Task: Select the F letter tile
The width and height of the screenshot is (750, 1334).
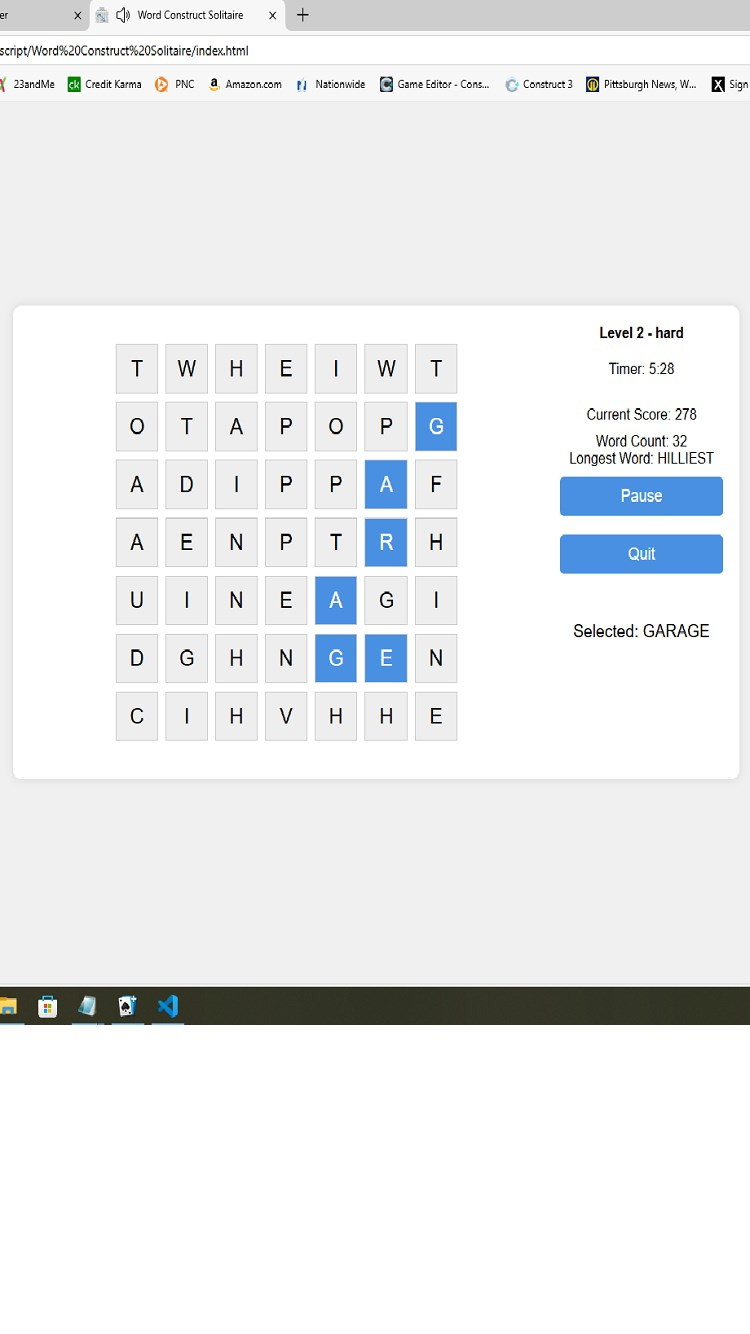Action: pyautogui.click(x=436, y=484)
